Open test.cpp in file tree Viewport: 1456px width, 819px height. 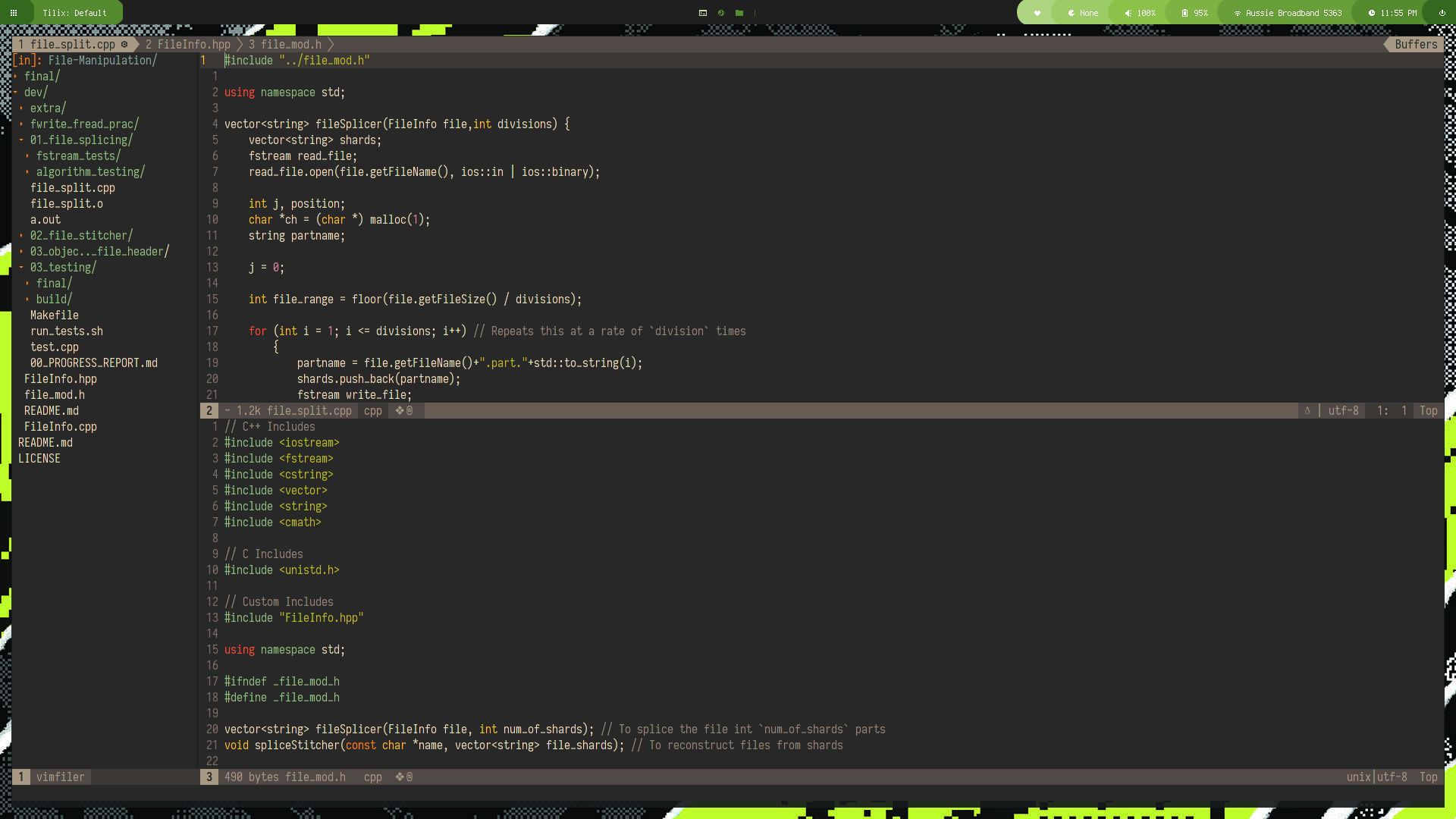click(55, 347)
